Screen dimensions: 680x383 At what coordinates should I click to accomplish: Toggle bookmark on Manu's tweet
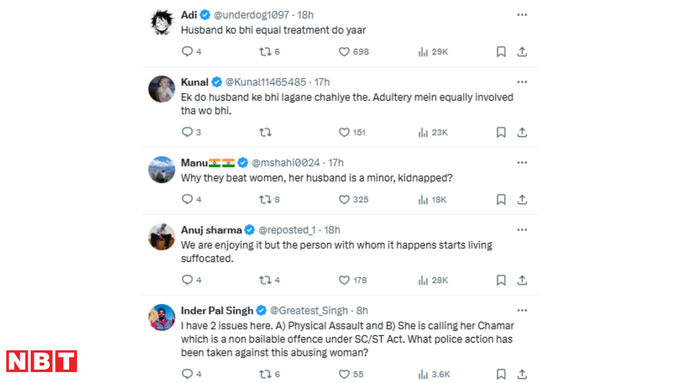(501, 200)
